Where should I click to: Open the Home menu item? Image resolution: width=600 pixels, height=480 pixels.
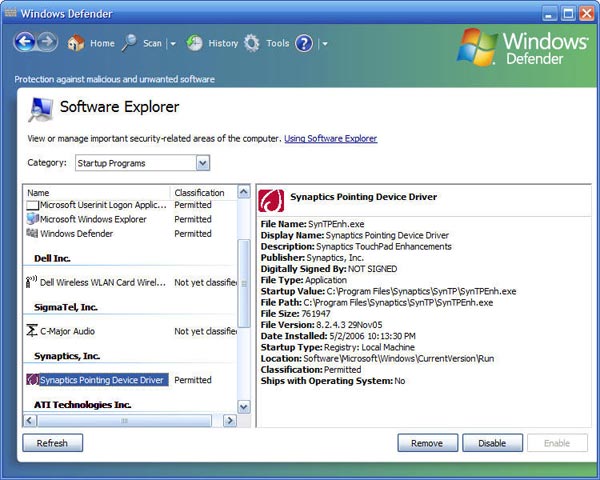(x=102, y=43)
